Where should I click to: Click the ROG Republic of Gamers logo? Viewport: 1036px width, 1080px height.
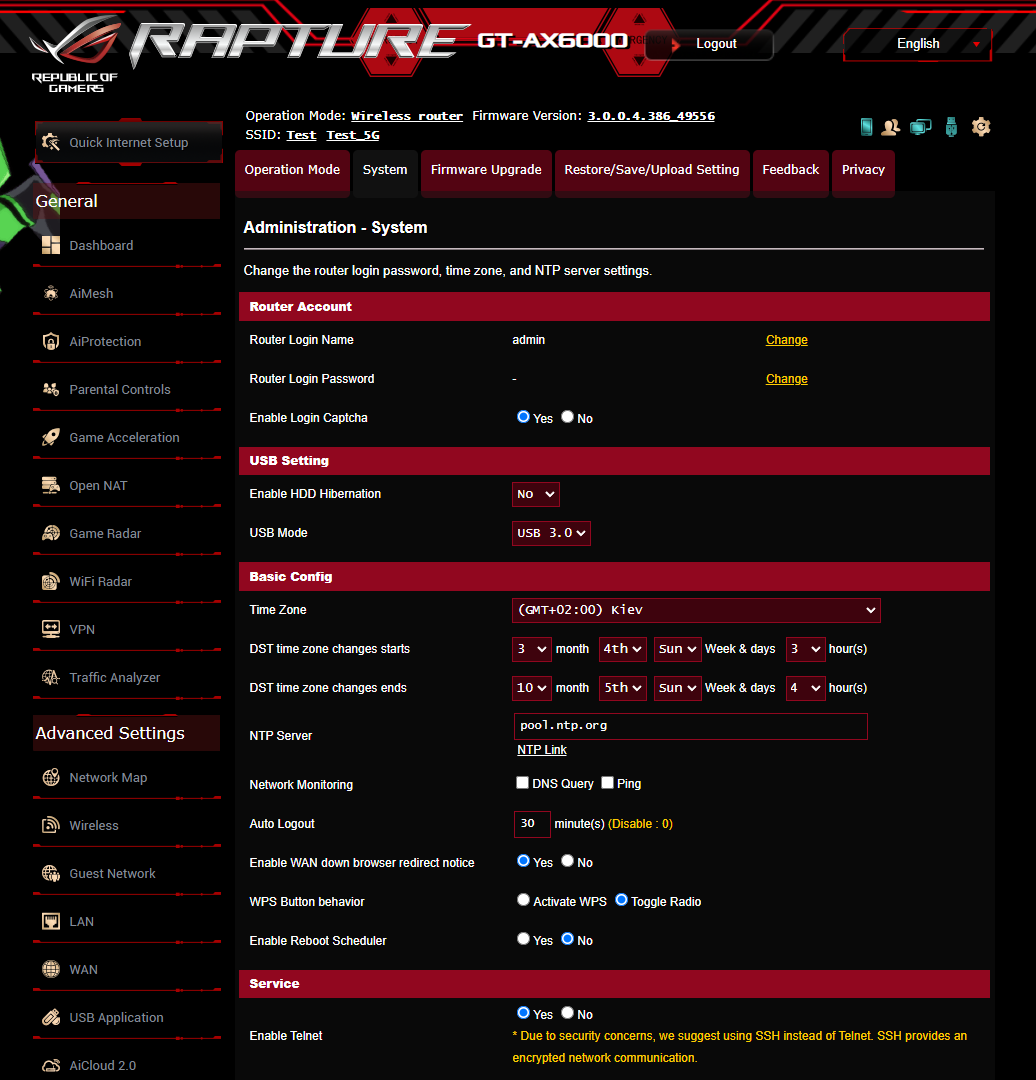[76, 54]
